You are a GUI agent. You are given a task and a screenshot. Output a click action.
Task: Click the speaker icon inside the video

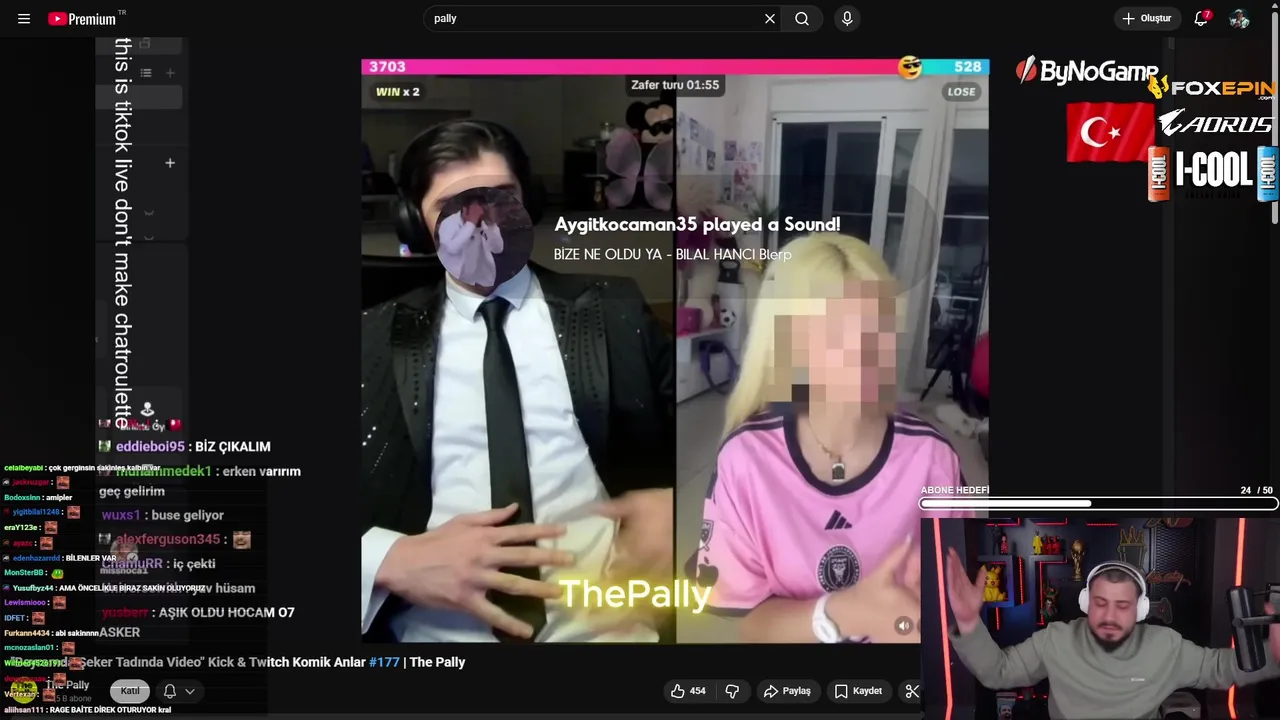(903, 626)
